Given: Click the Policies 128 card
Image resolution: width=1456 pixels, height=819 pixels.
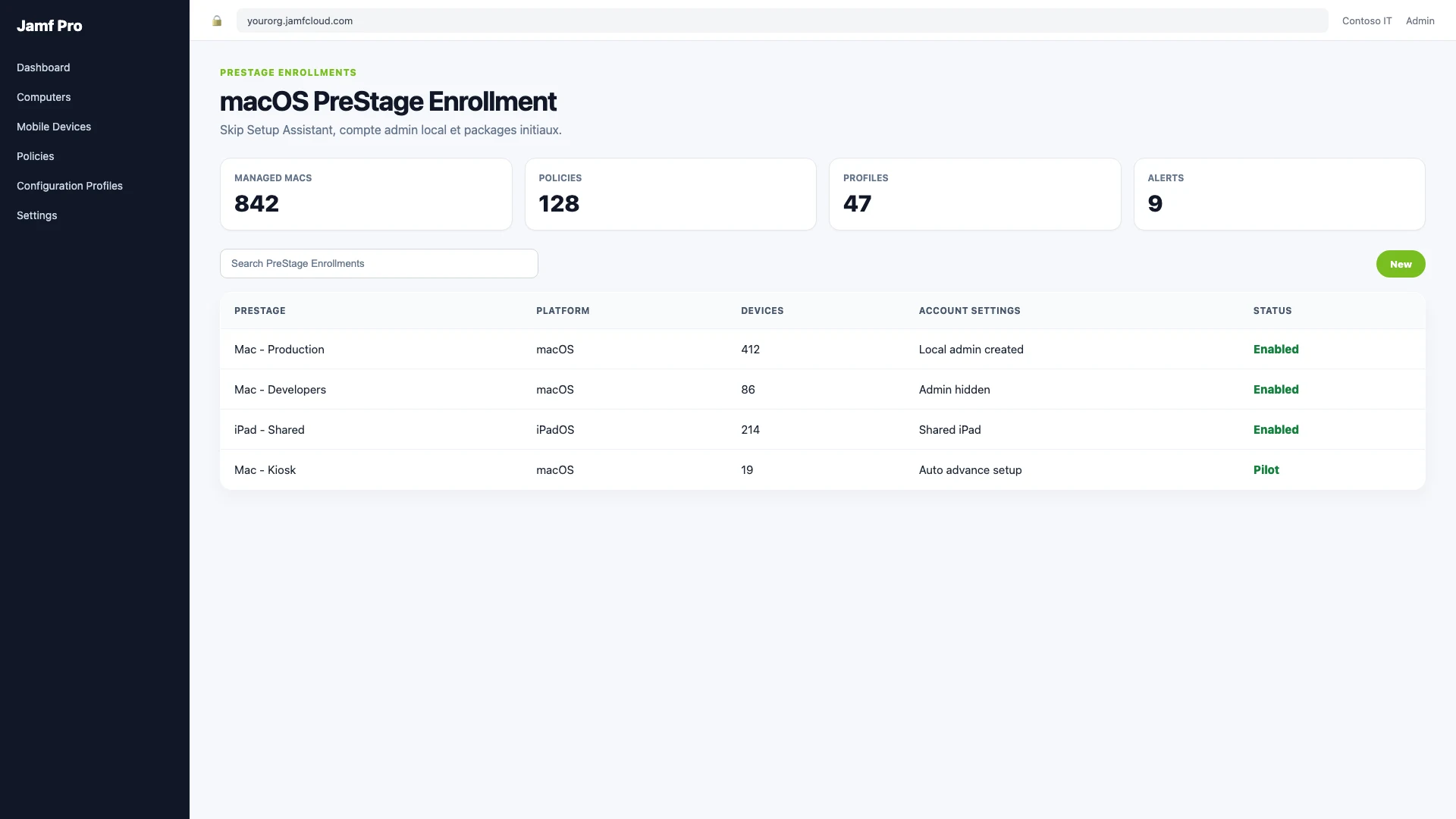Looking at the screenshot, I should 670,194.
